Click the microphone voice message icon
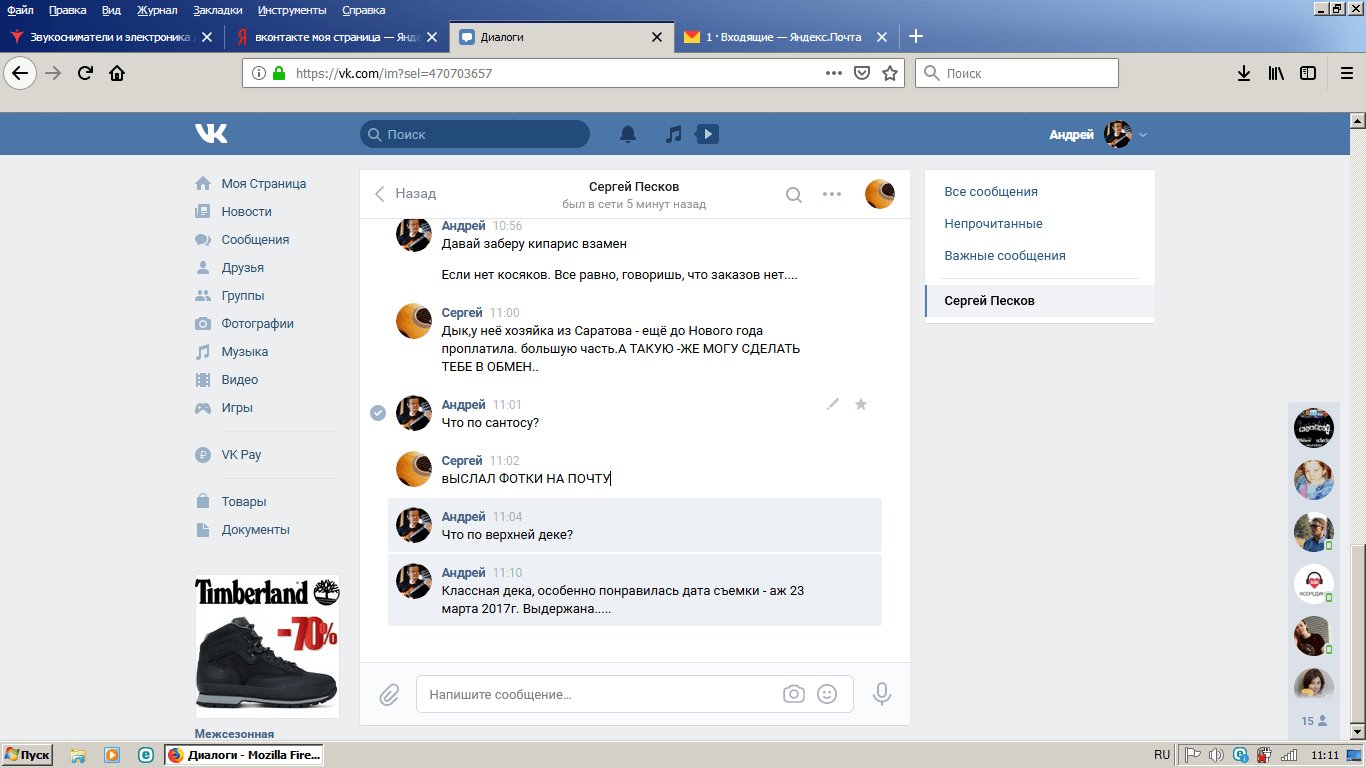Viewport: 1366px width, 768px height. click(881, 694)
